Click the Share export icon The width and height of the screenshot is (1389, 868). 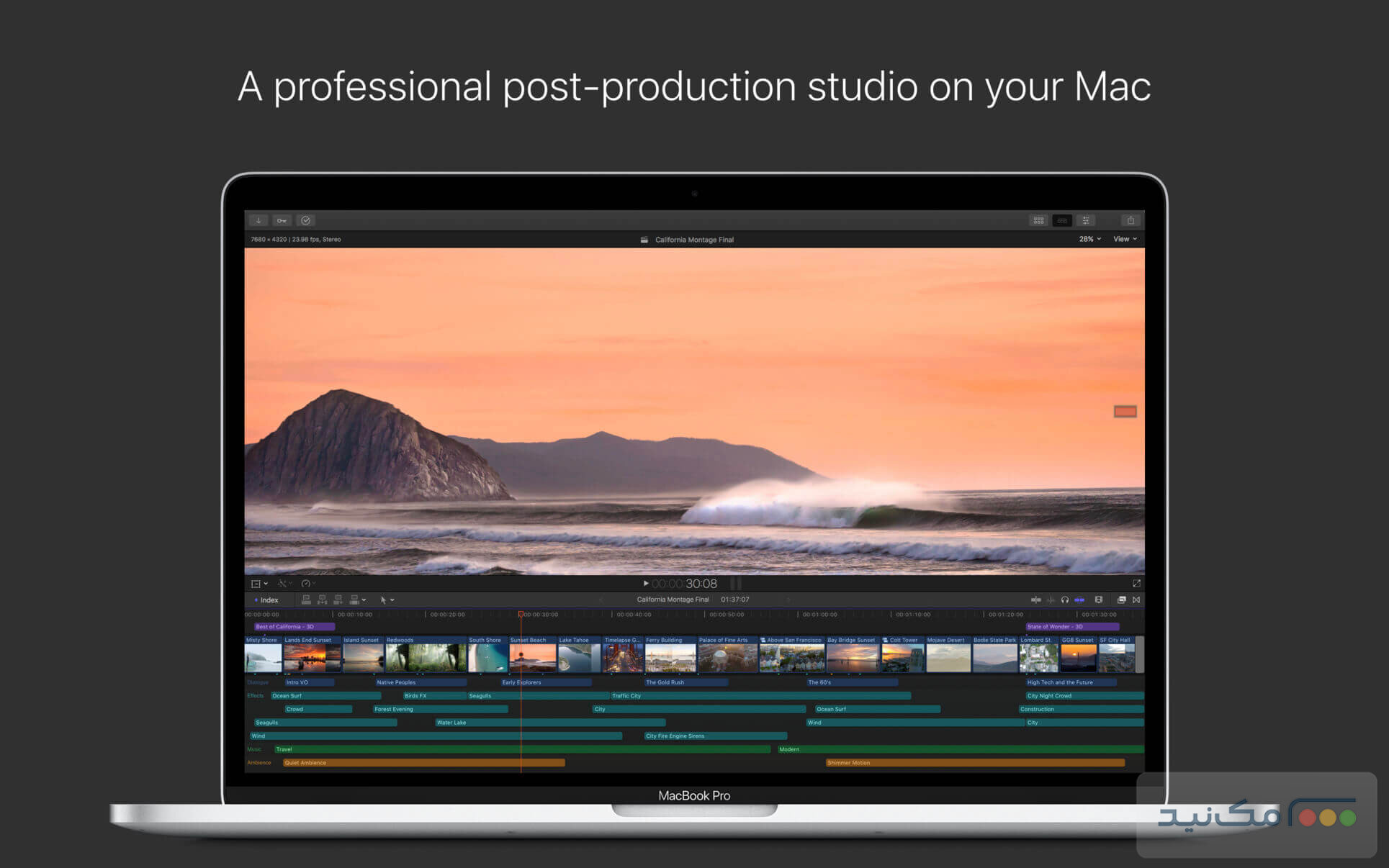pos(1131,220)
